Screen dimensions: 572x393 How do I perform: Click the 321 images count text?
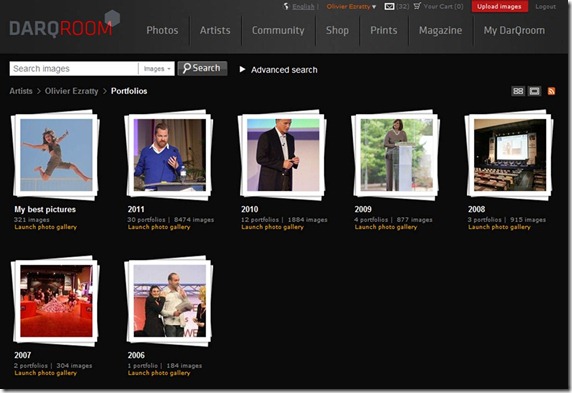click(x=32, y=220)
